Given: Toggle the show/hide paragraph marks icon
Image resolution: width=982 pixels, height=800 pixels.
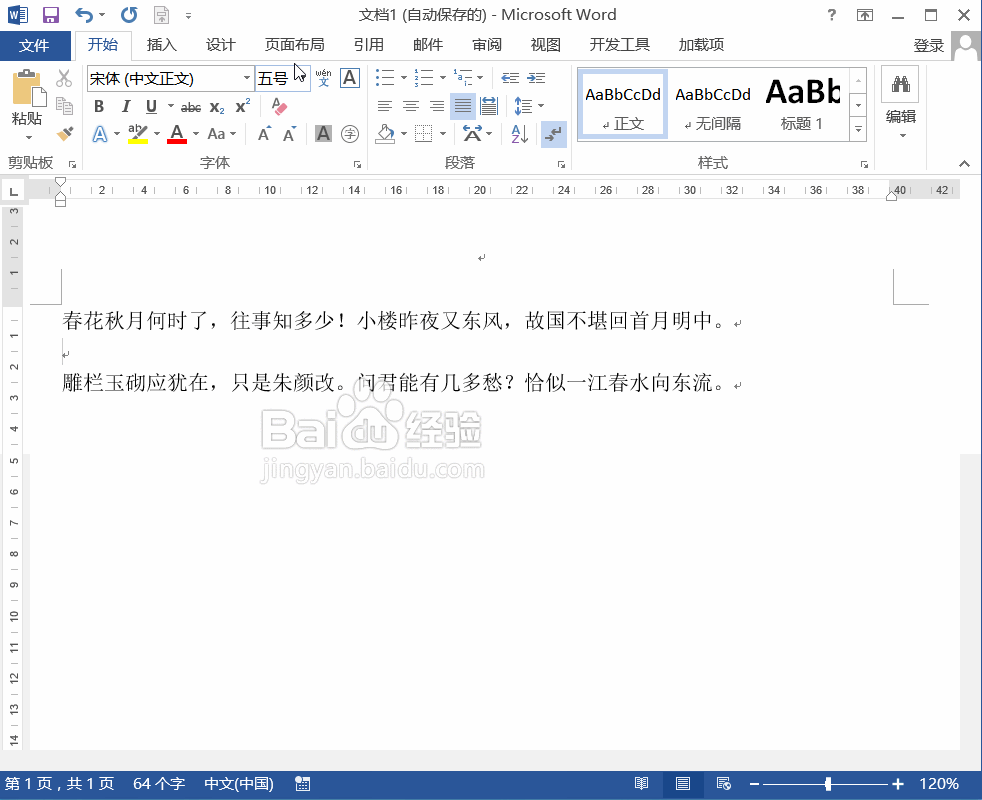Looking at the screenshot, I should click(x=553, y=134).
